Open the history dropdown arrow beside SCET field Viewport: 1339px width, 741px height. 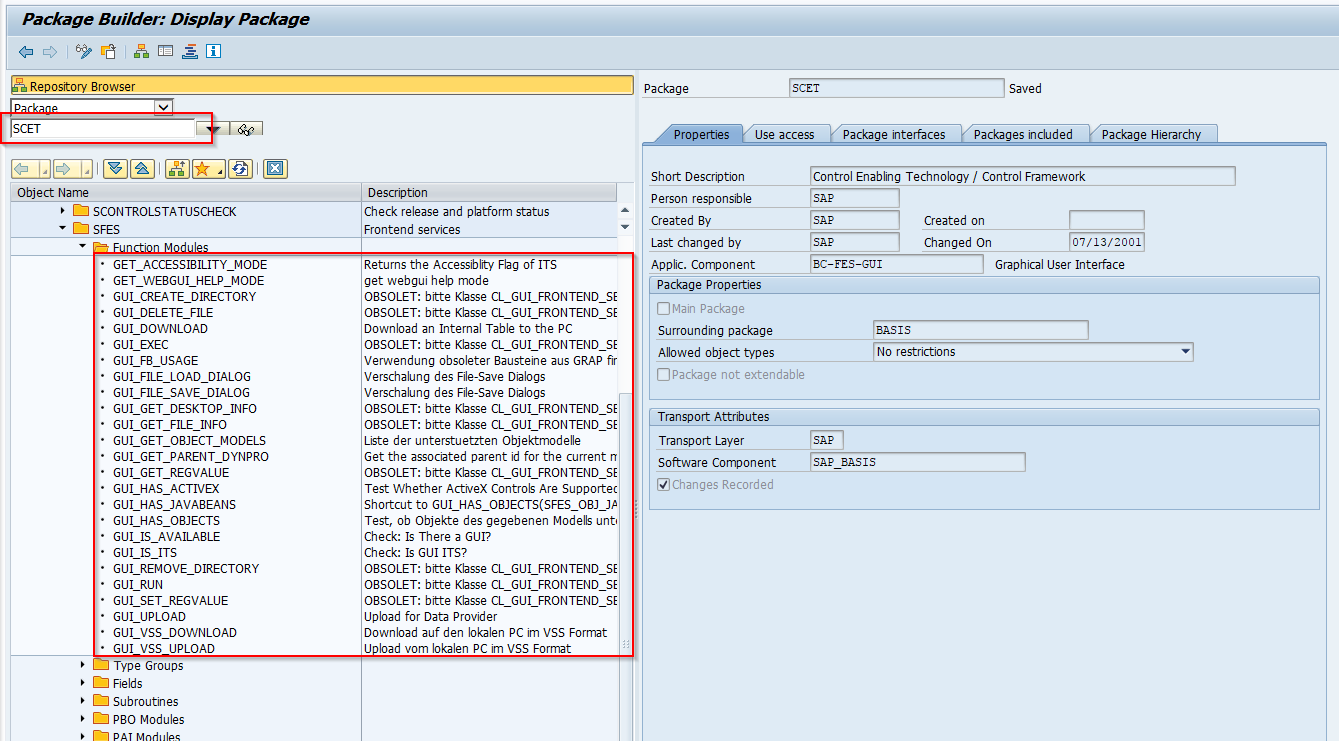click(x=213, y=129)
